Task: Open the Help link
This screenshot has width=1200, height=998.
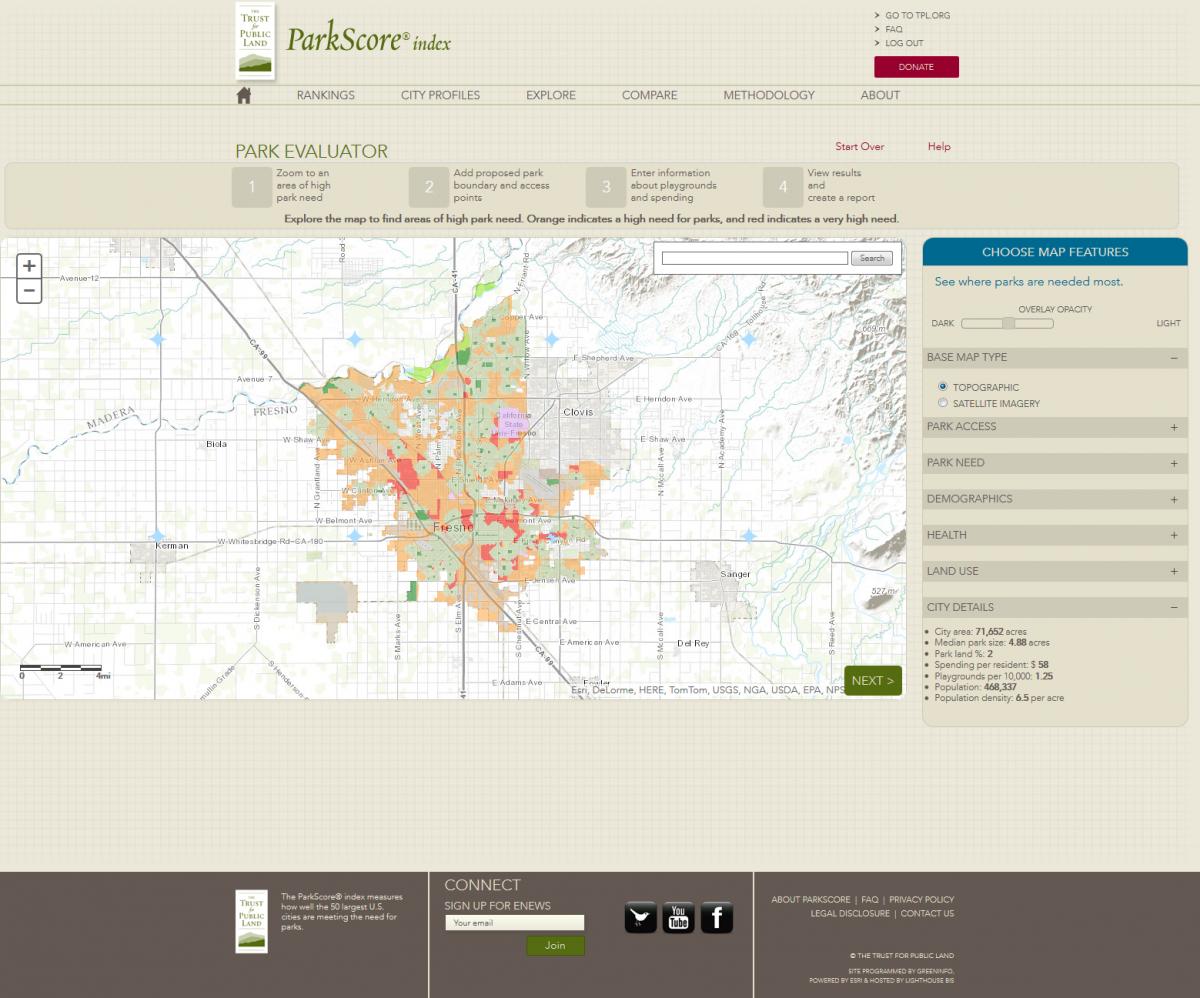Action: 939,146
